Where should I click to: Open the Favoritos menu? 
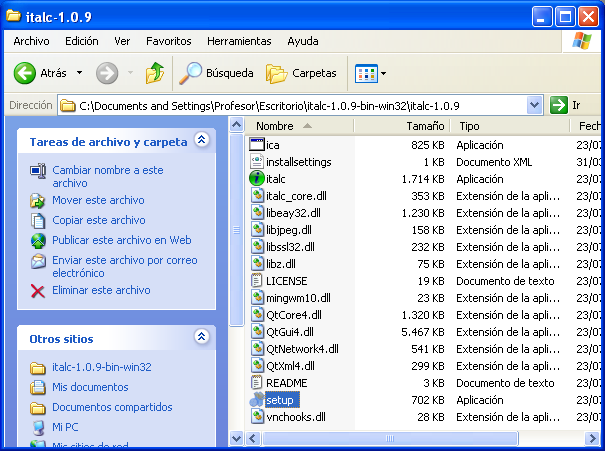click(x=168, y=41)
